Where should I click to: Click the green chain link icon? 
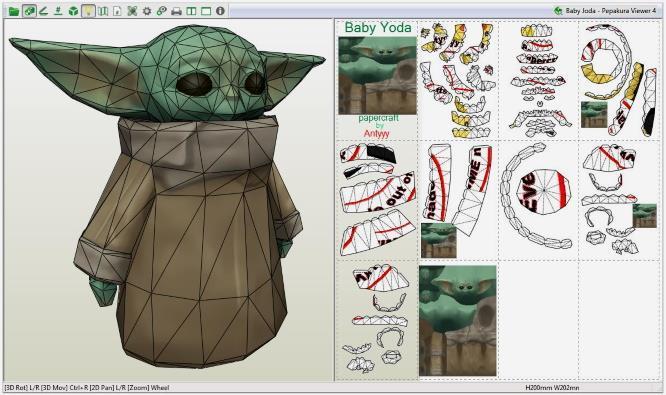pyautogui.click(x=161, y=11)
